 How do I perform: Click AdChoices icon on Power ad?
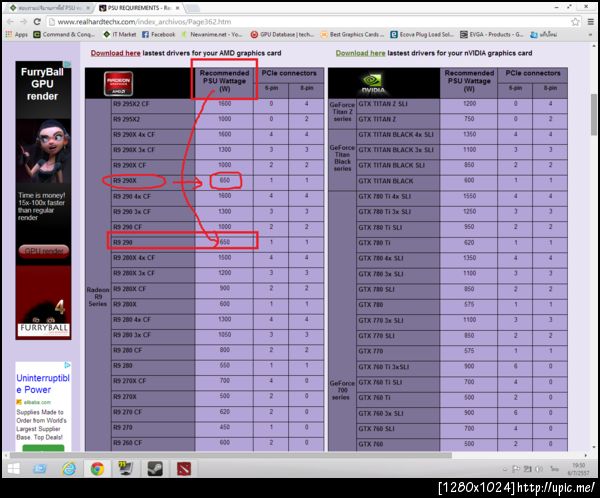pyautogui.click(x=67, y=365)
